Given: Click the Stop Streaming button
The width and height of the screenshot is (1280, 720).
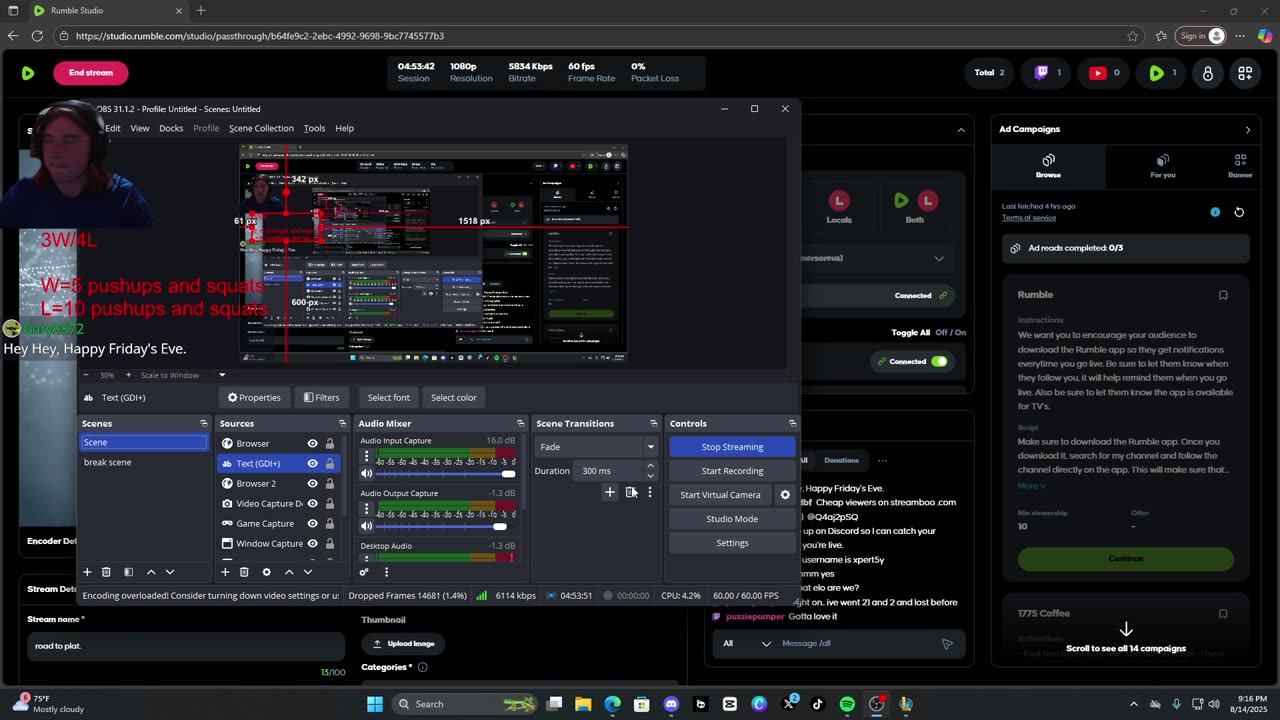Looking at the screenshot, I should point(732,447).
